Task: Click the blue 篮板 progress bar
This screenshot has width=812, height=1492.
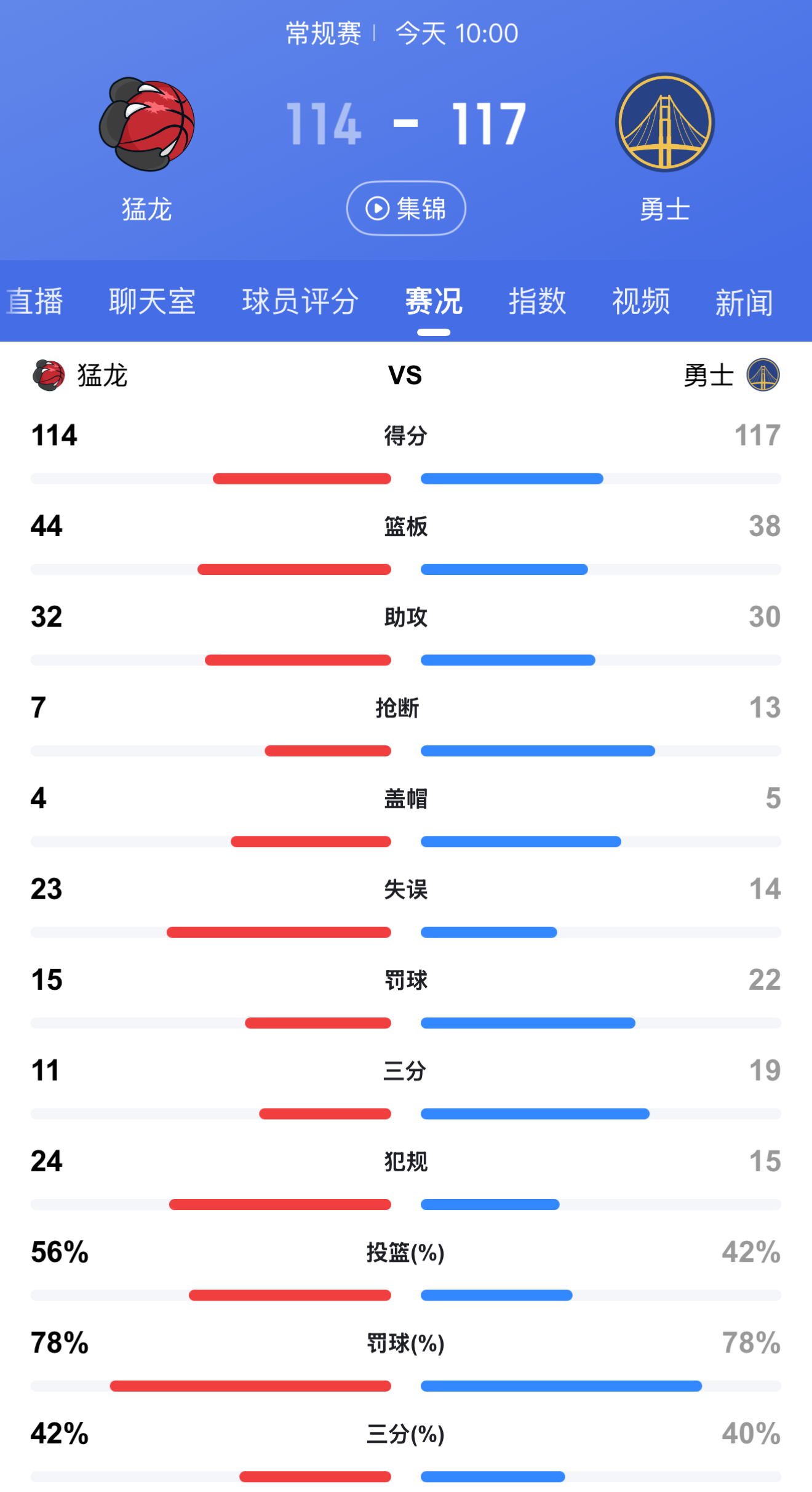Action: click(x=504, y=569)
